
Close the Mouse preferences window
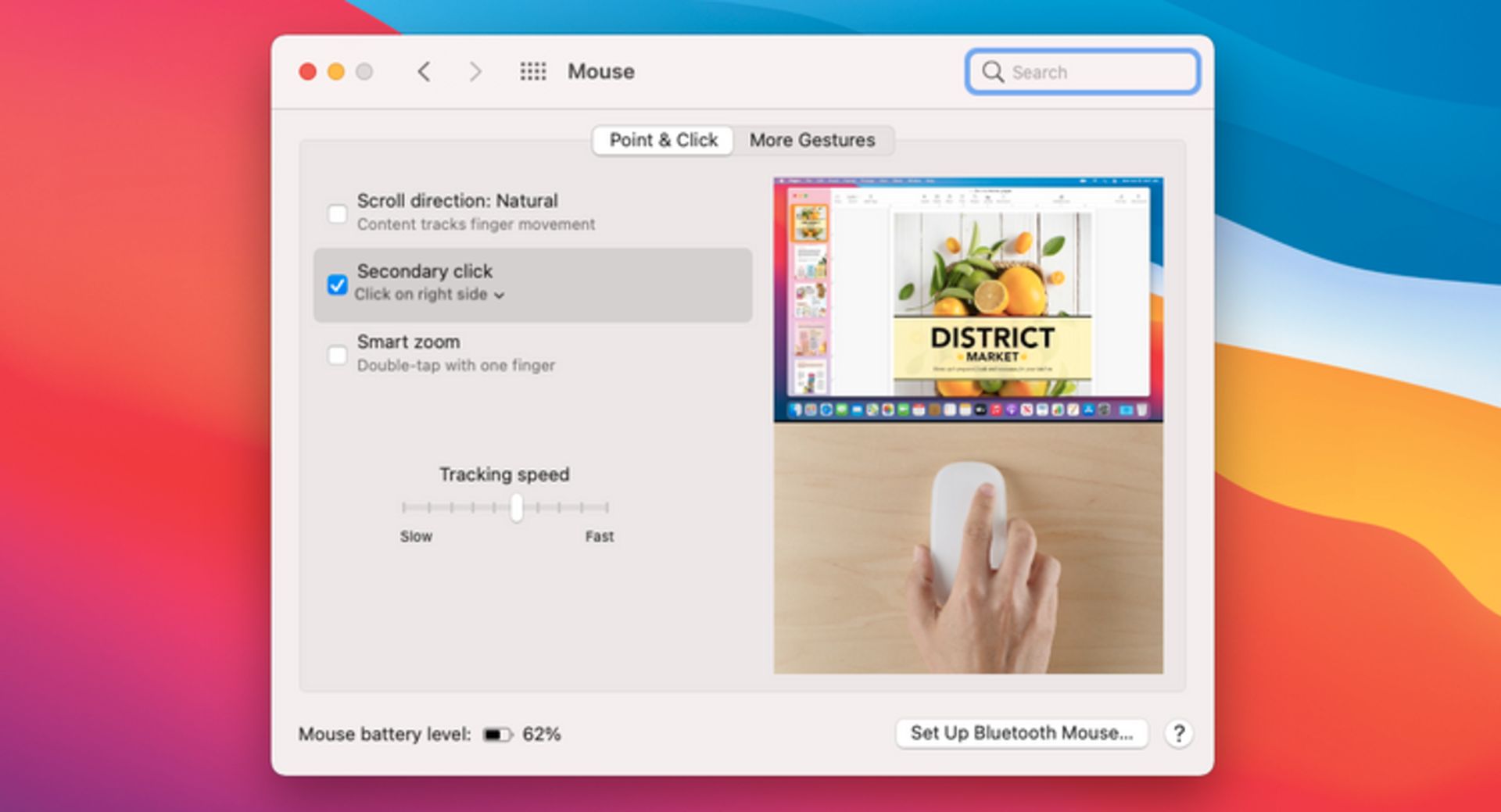[308, 72]
